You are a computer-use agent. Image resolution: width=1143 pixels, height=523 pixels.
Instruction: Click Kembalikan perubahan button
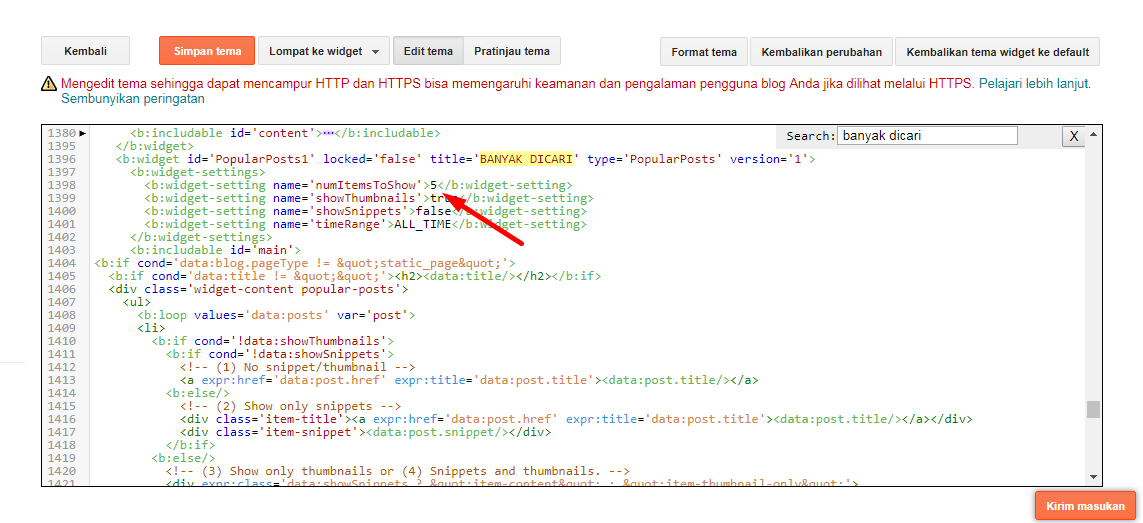[x=821, y=52]
